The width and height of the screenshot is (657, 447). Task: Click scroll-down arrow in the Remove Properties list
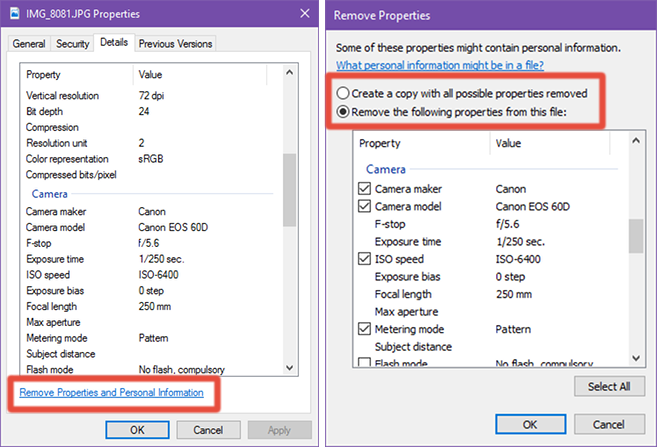pyautogui.click(x=634, y=357)
